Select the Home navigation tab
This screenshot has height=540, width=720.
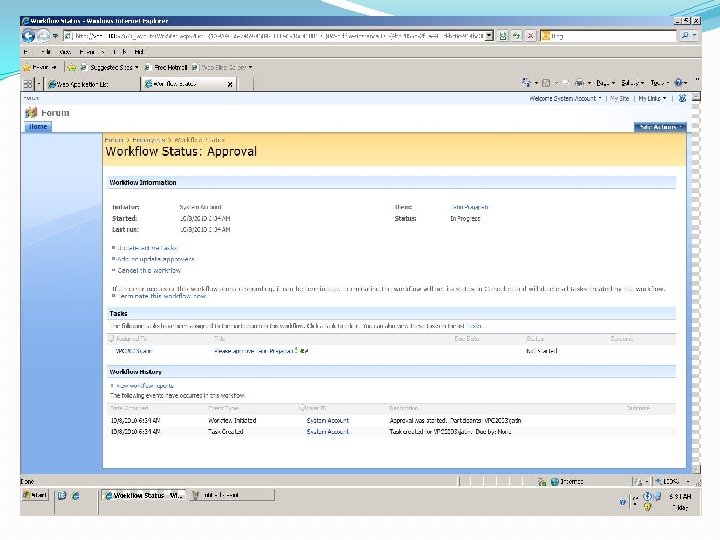coord(38,127)
